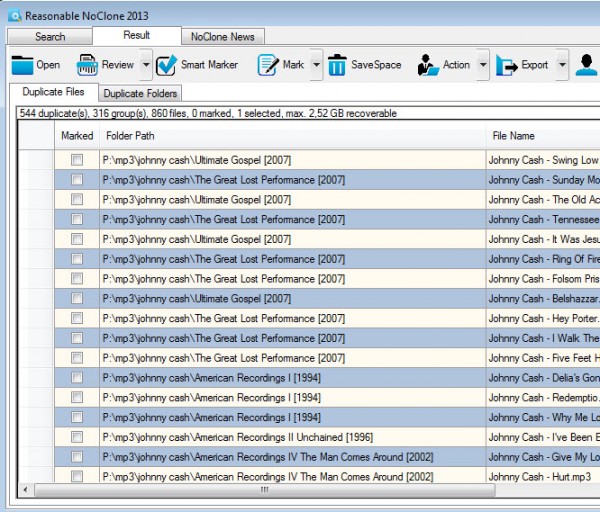Viewport: 600px width, 512px height.
Task: Click the Review shredder icon
Action: coord(87,65)
